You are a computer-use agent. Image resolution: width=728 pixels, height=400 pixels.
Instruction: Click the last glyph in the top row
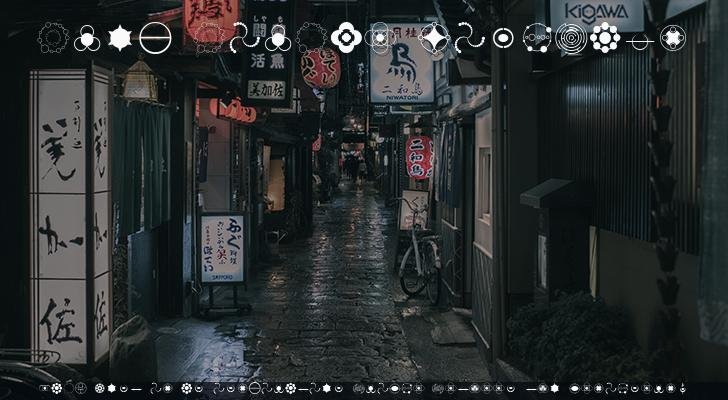(x=673, y=38)
